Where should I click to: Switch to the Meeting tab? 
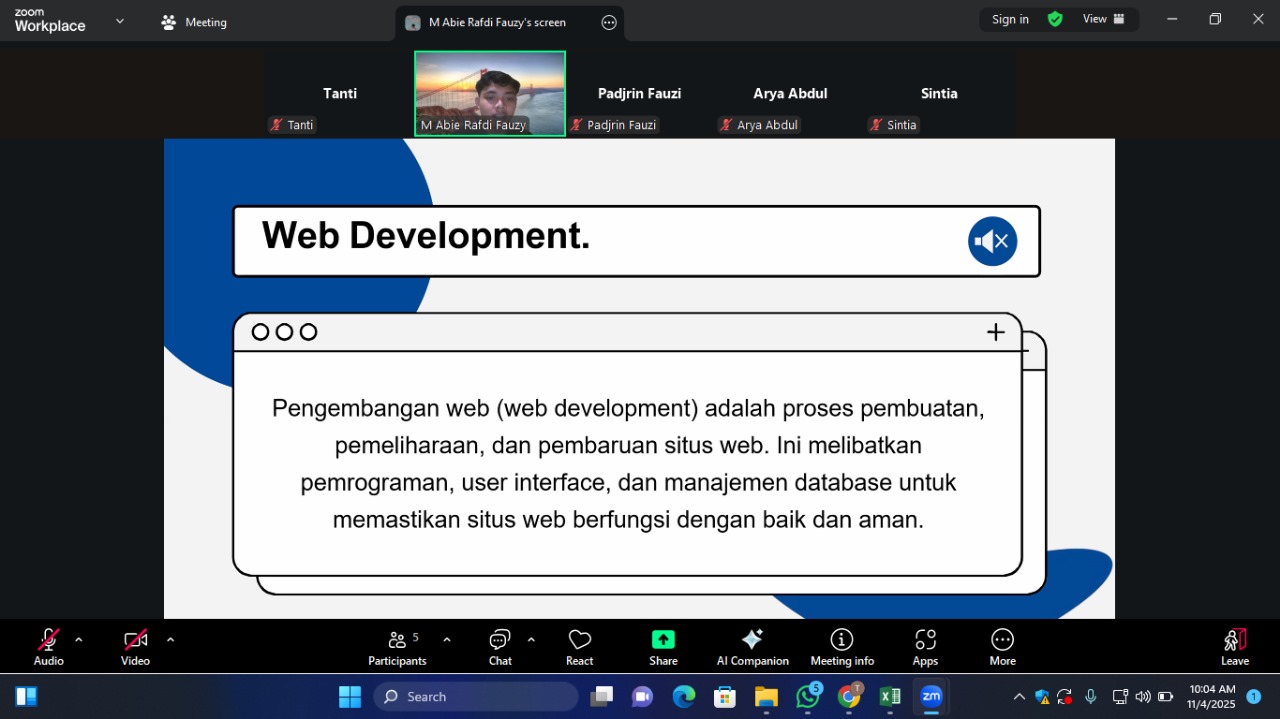coord(195,22)
